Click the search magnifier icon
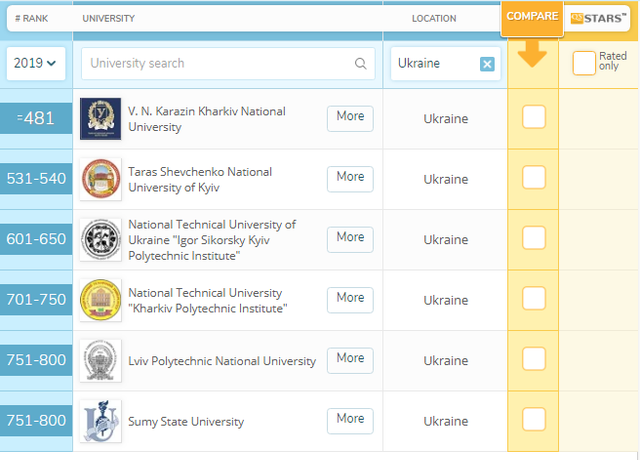 point(360,64)
